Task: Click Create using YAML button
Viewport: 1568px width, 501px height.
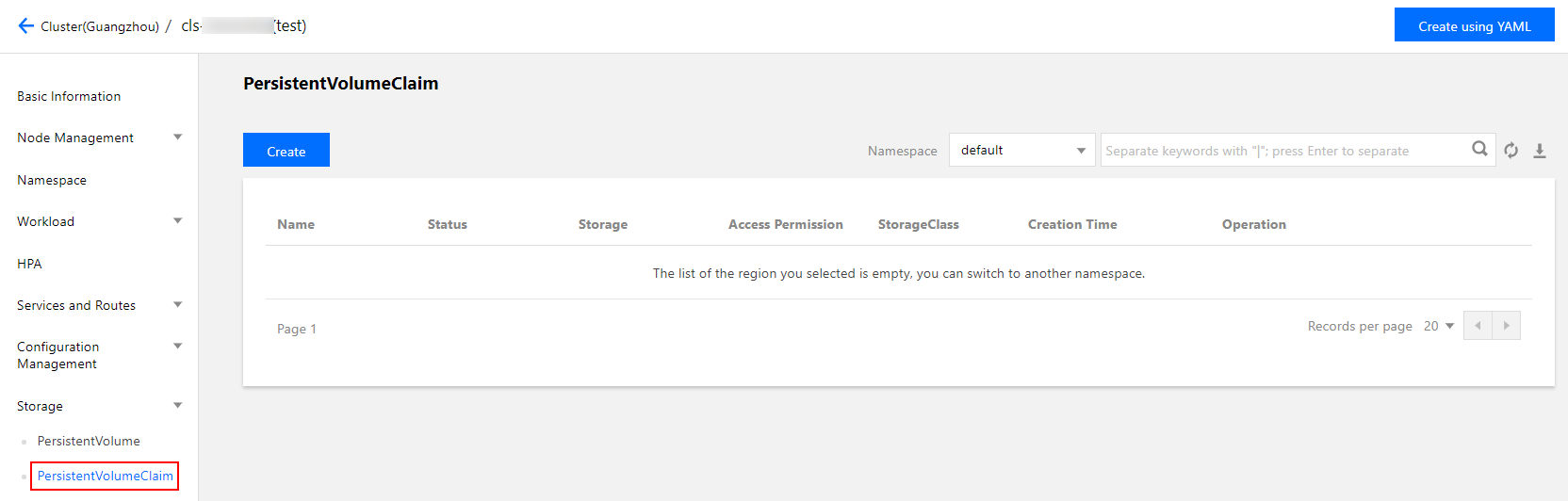Action: pyautogui.click(x=1474, y=25)
